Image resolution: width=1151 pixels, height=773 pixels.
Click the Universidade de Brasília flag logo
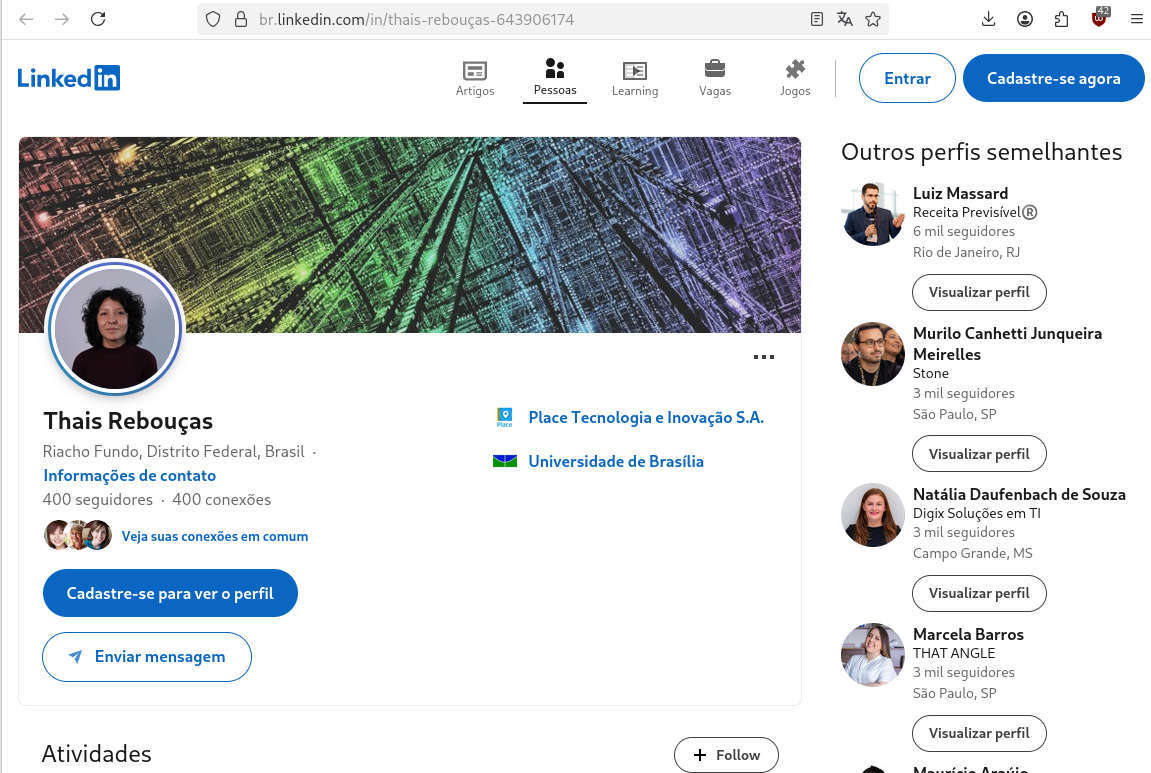[x=504, y=461]
